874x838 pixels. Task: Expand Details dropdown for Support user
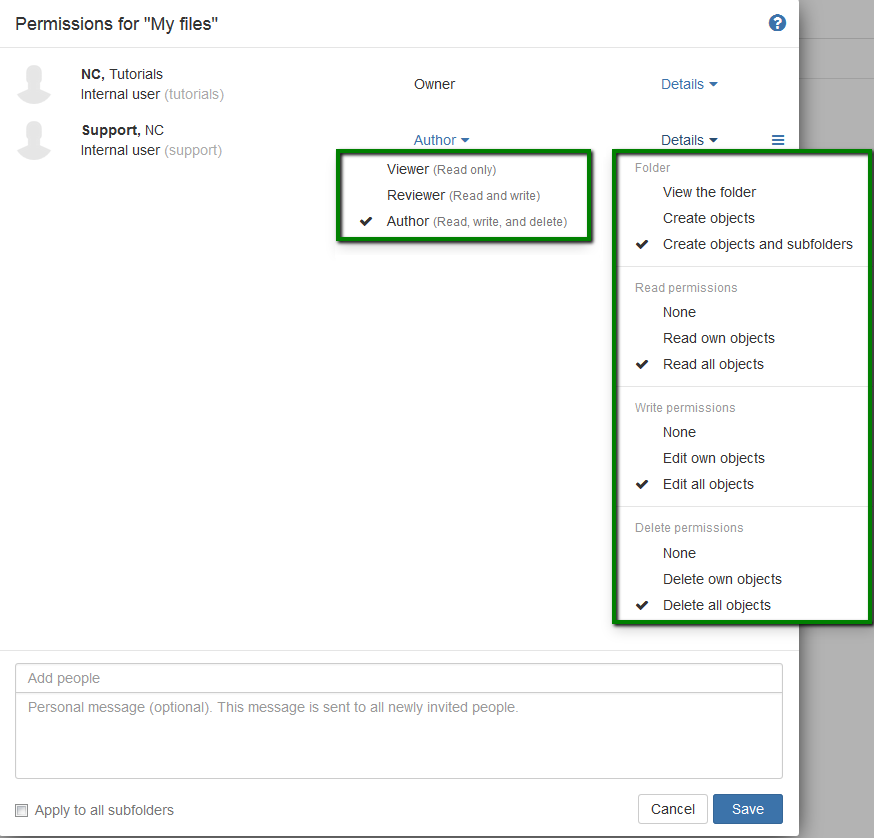(x=689, y=140)
